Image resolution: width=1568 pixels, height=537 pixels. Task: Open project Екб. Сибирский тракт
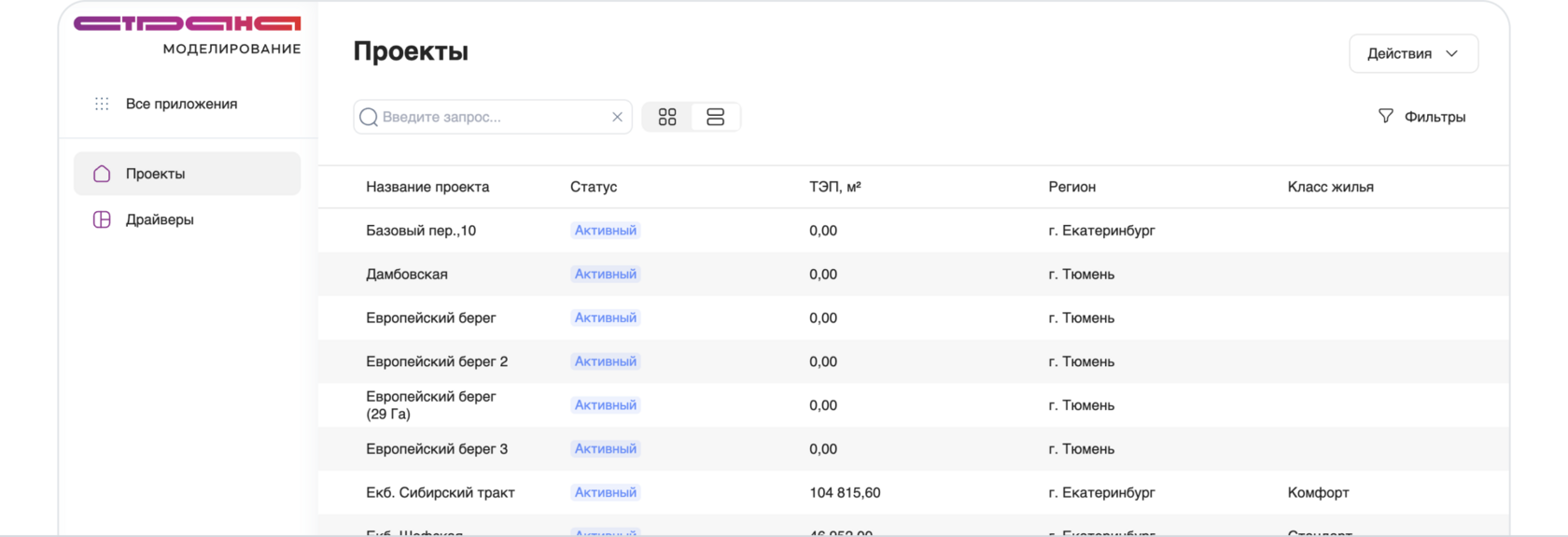tap(441, 492)
